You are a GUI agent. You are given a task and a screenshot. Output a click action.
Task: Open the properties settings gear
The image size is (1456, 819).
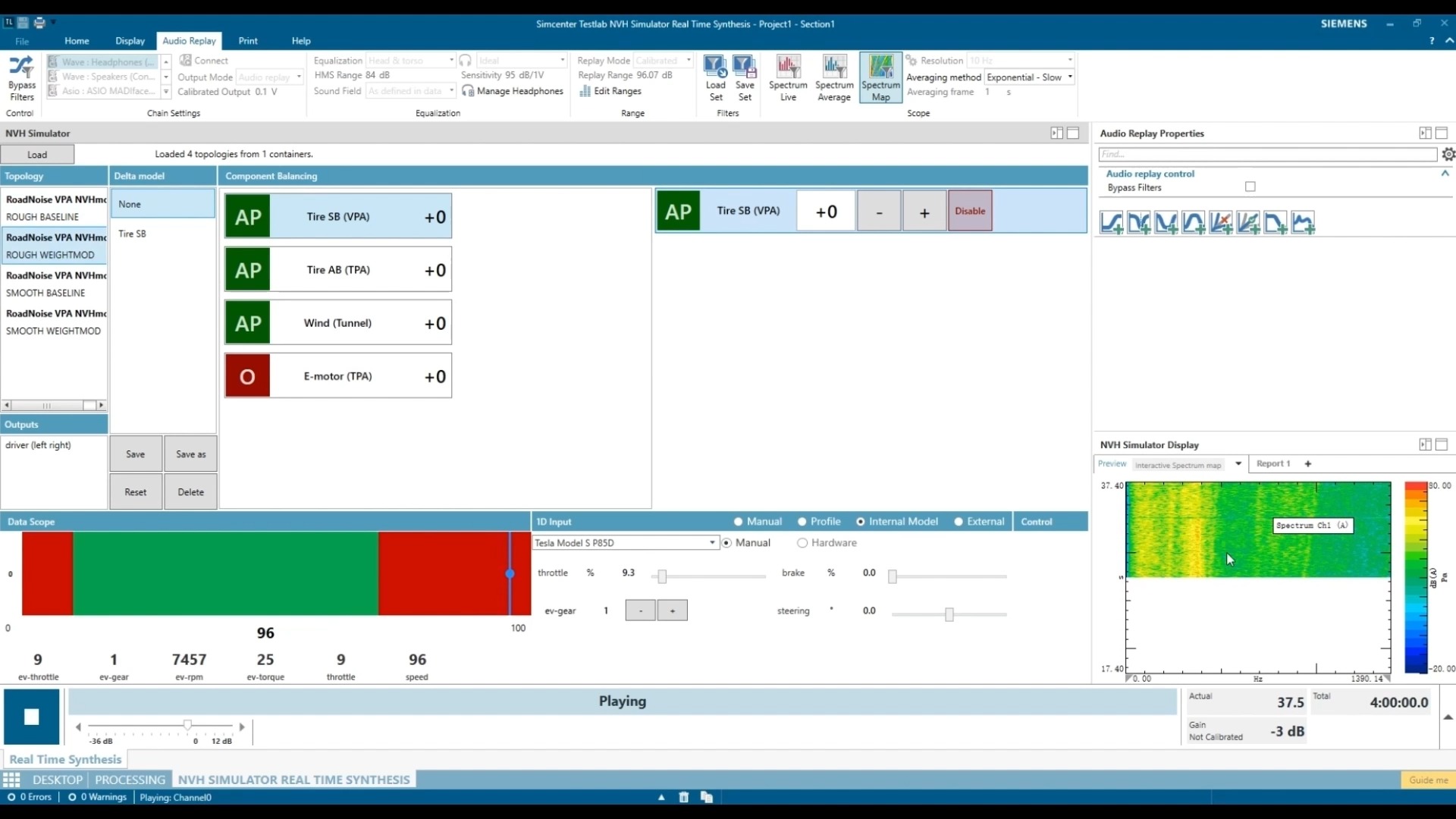point(1448,155)
